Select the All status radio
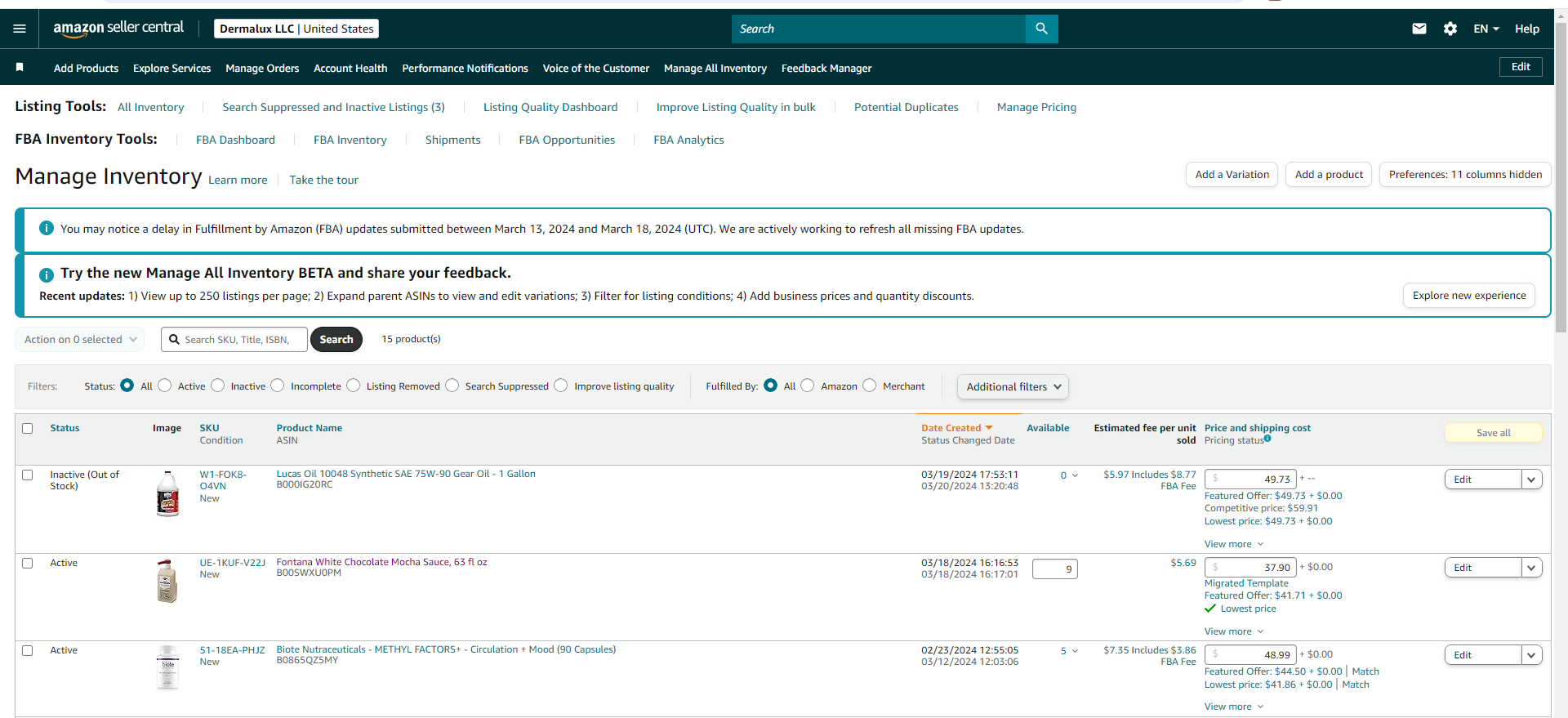 pos(127,386)
